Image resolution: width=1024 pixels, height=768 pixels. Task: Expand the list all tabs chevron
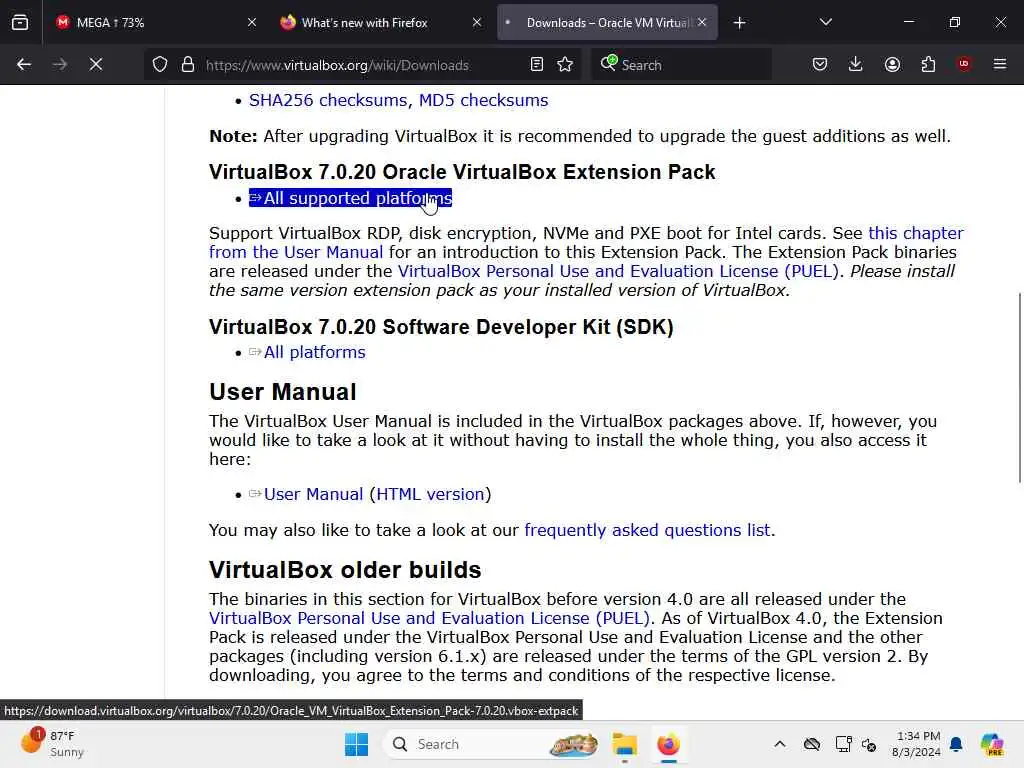825,23
